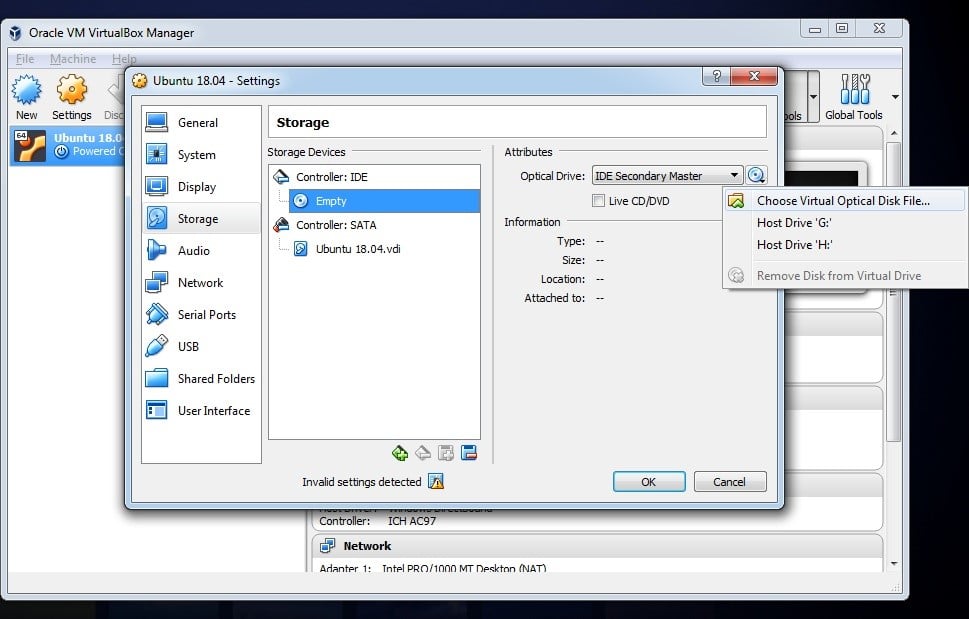
Task: Click the invalid settings warning icon
Action: pyautogui.click(x=436, y=481)
